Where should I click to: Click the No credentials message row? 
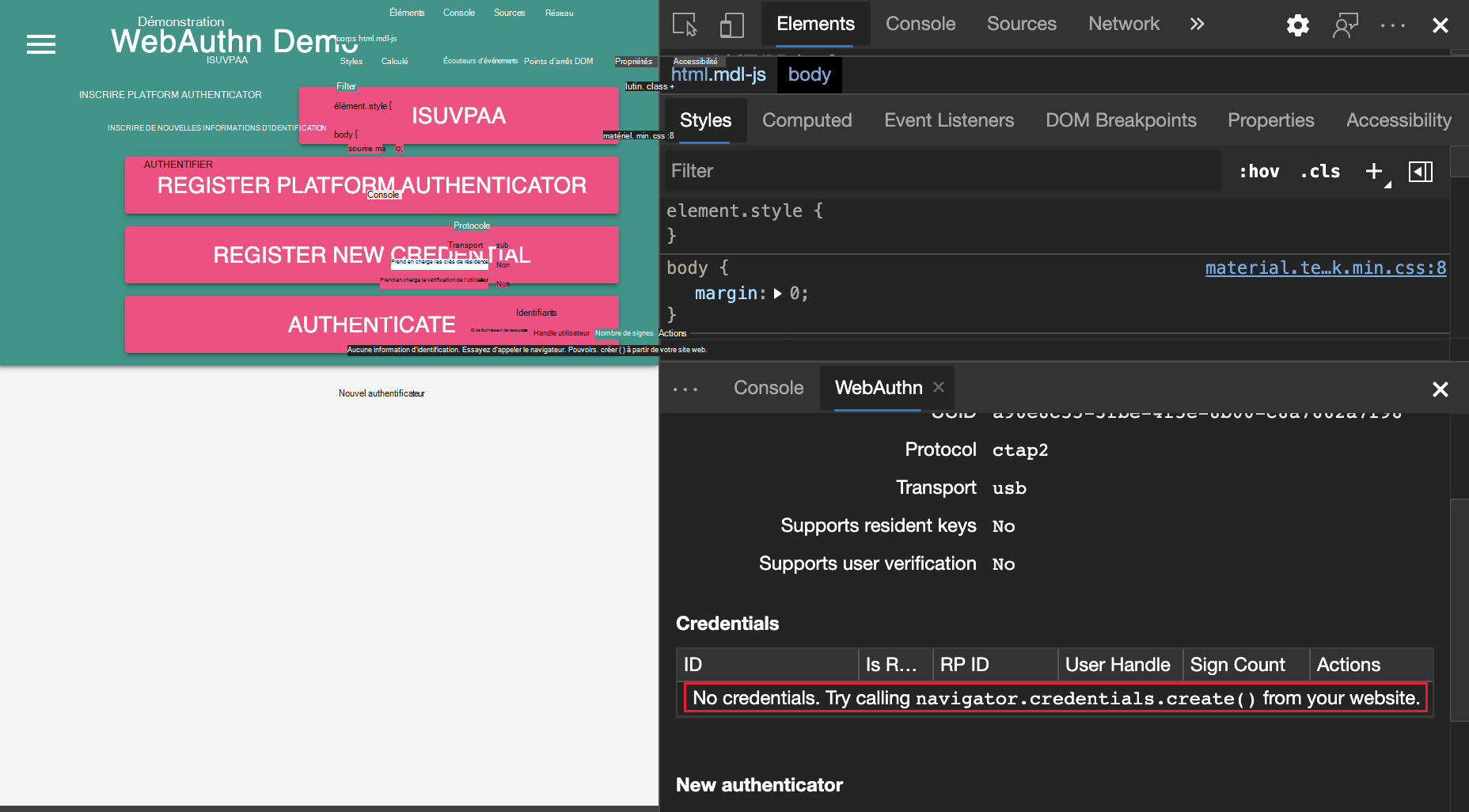click(1056, 698)
